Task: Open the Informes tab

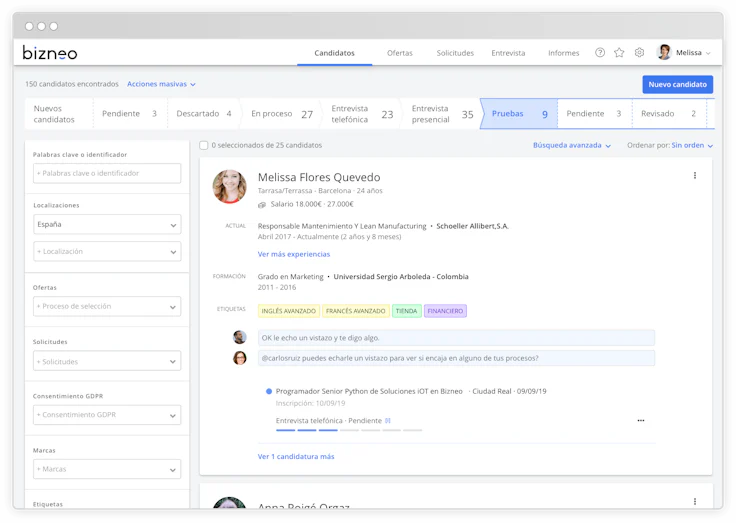Action: 563,53
